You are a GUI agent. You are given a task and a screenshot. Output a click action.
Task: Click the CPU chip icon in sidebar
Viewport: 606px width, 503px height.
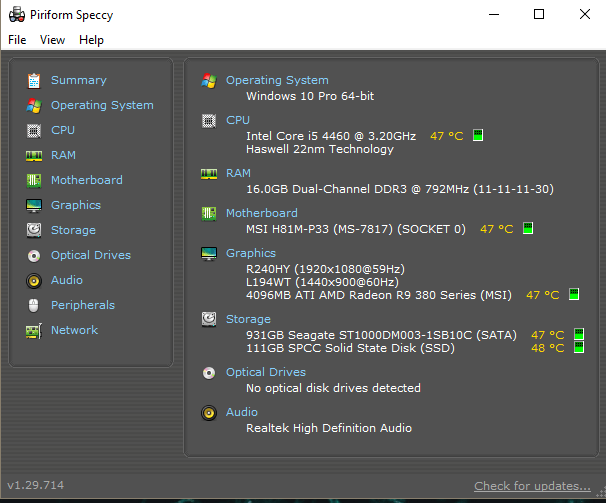(x=34, y=131)
